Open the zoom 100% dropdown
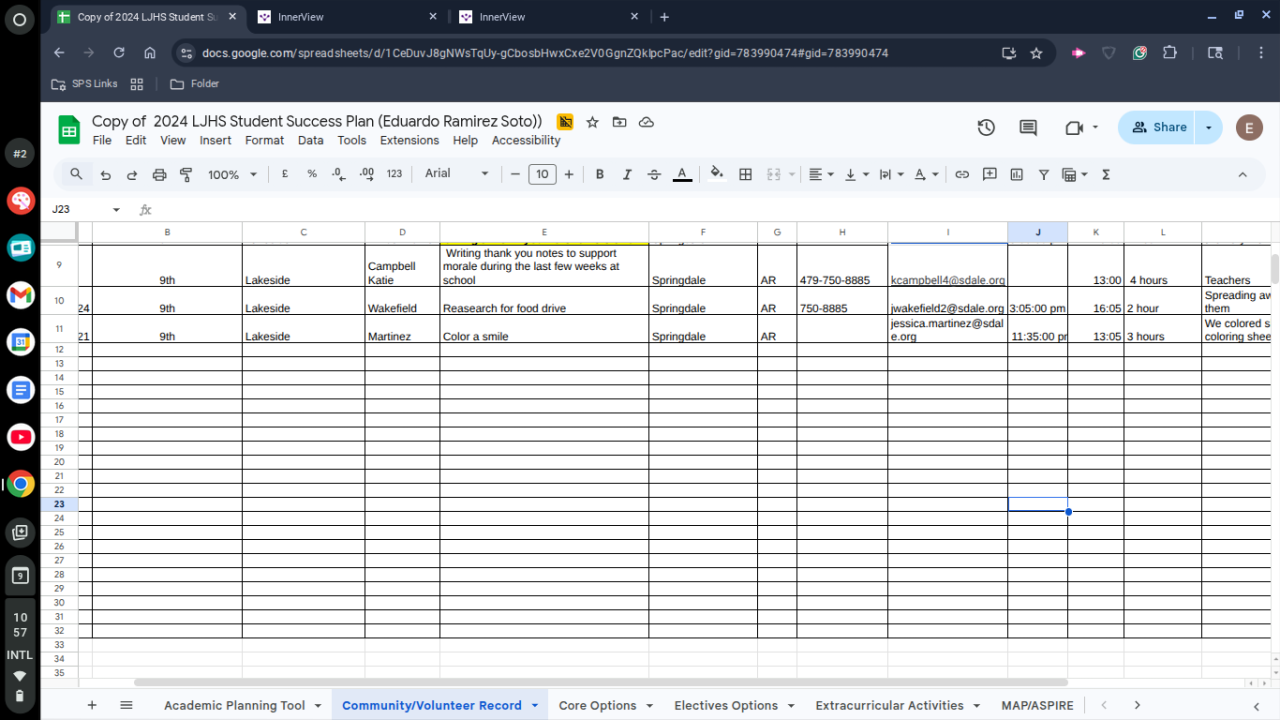The height and width of the screenshot is (720, 1280). (232, 174)
